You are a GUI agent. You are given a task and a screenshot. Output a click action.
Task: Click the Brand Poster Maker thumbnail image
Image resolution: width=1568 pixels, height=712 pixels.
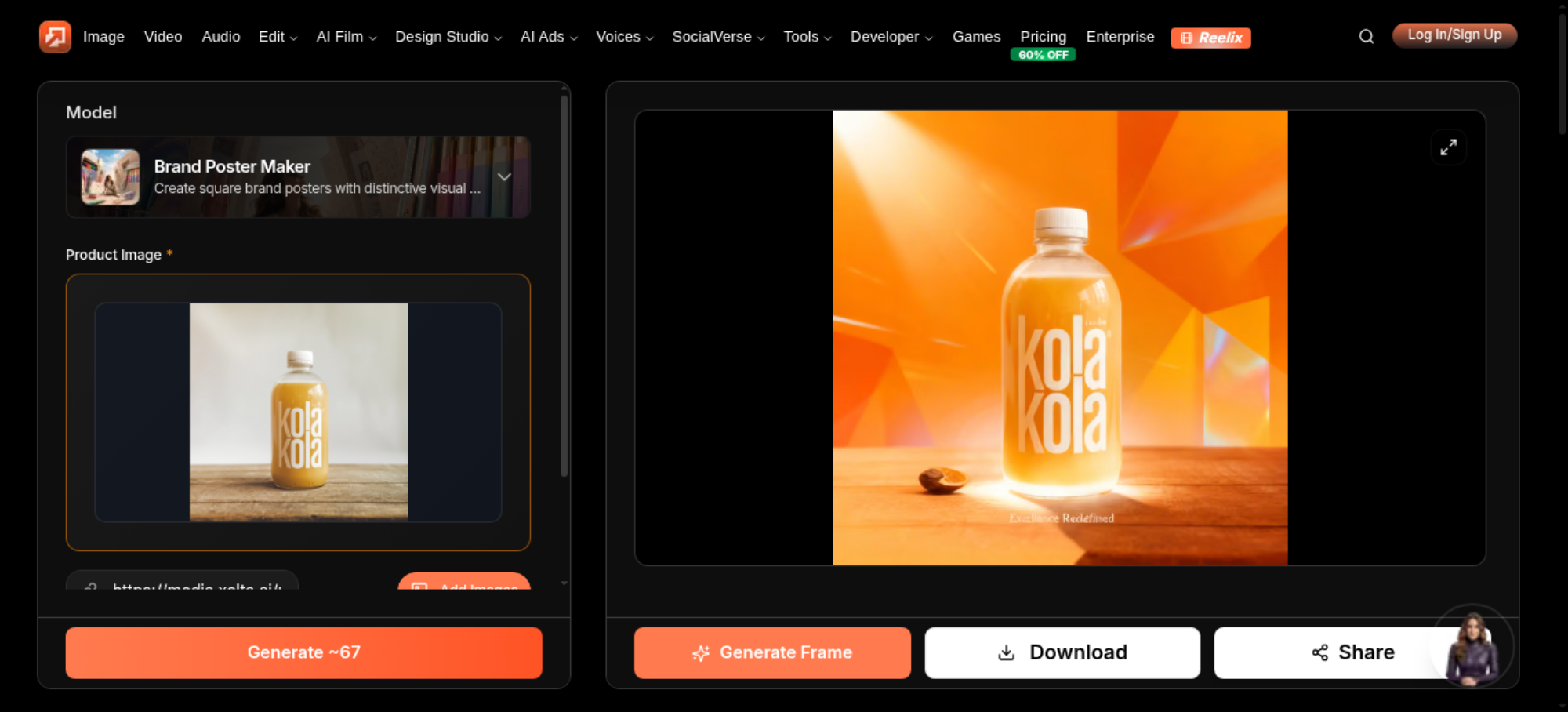pos(111,177)
